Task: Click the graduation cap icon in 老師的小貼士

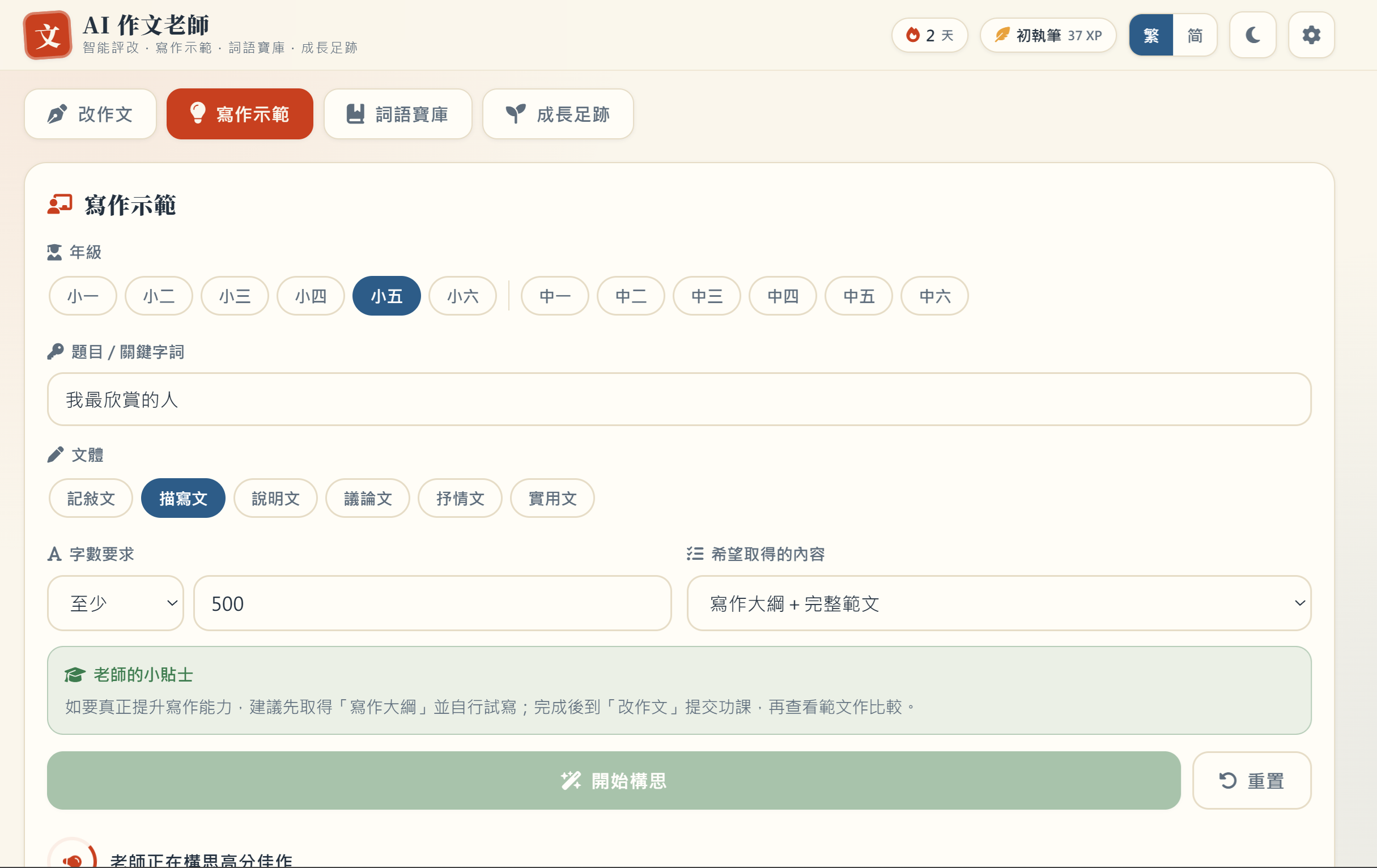Action: point(75,675)
